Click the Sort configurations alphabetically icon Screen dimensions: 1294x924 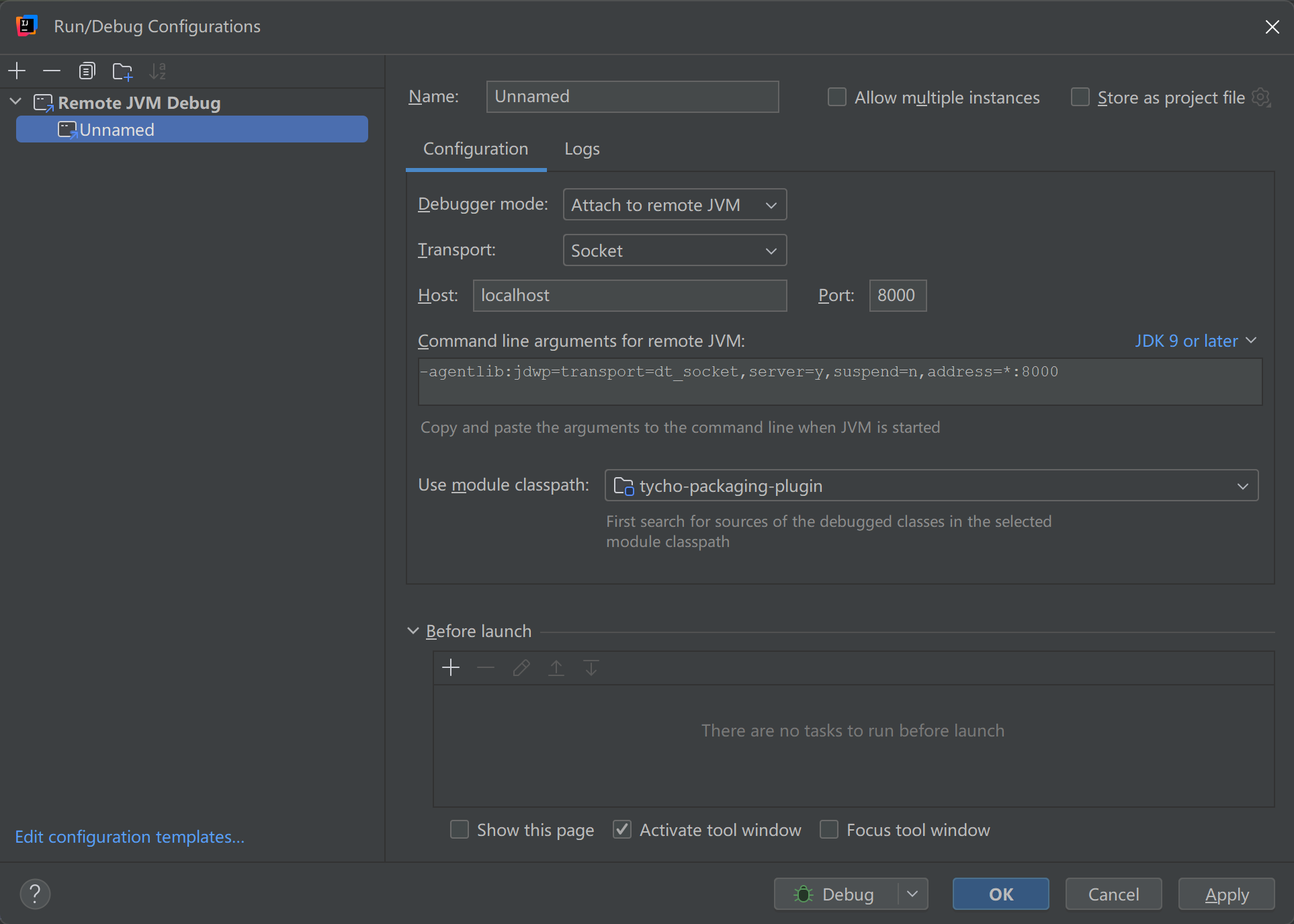click(158, 71)
